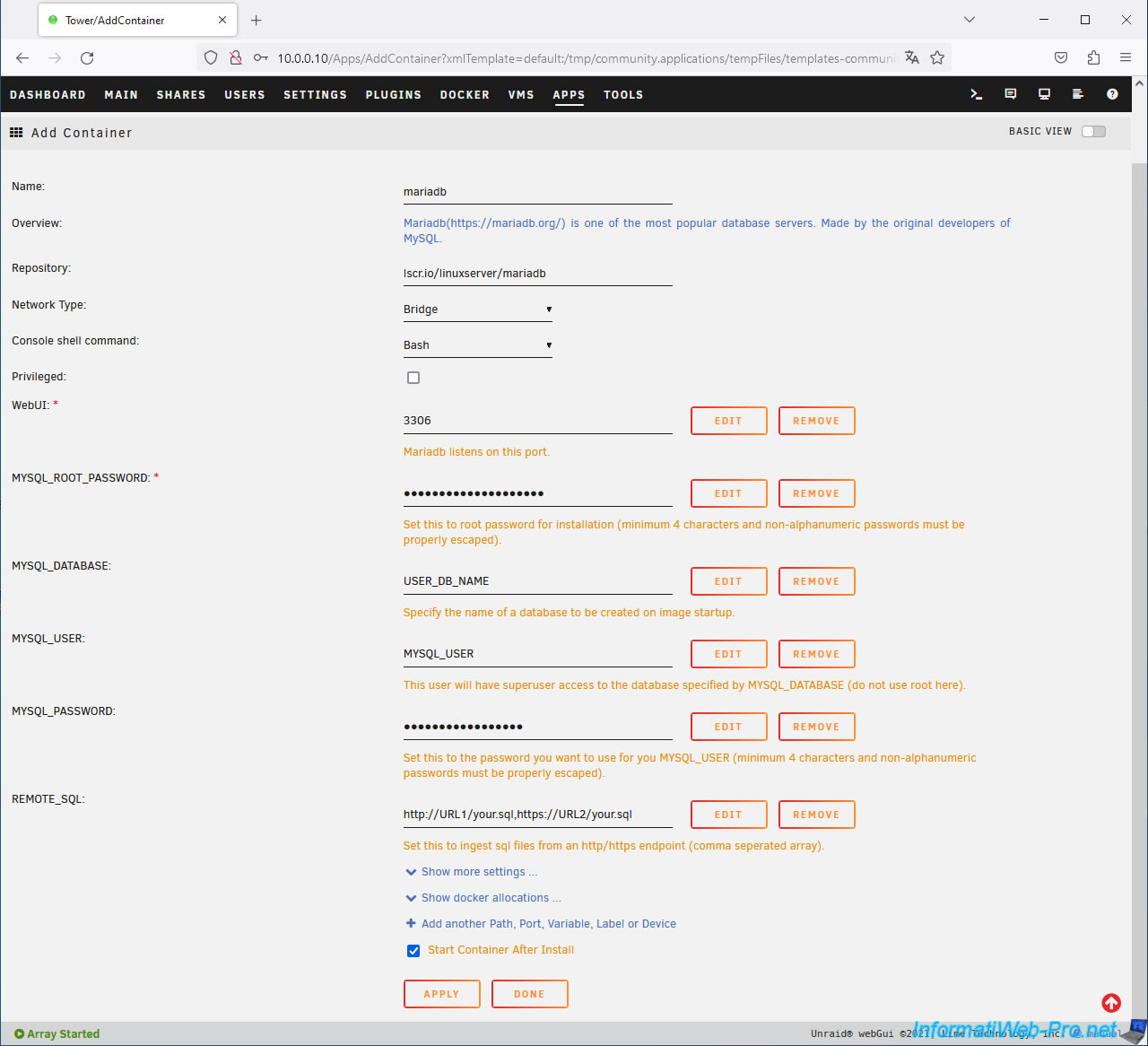Click the feedback speech bubble icon
1148x1046 pixels.
(x=1010, y=94)
